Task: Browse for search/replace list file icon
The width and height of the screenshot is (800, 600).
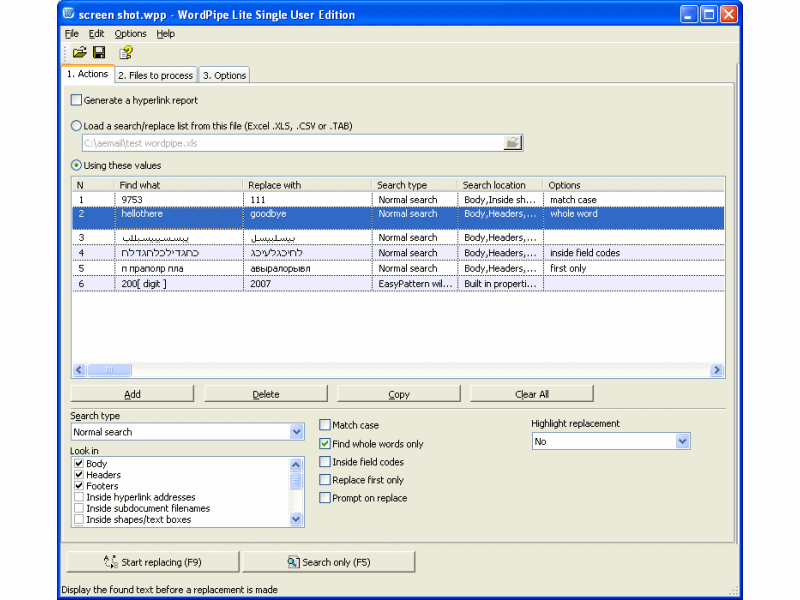Action: [x=512, y=143]
